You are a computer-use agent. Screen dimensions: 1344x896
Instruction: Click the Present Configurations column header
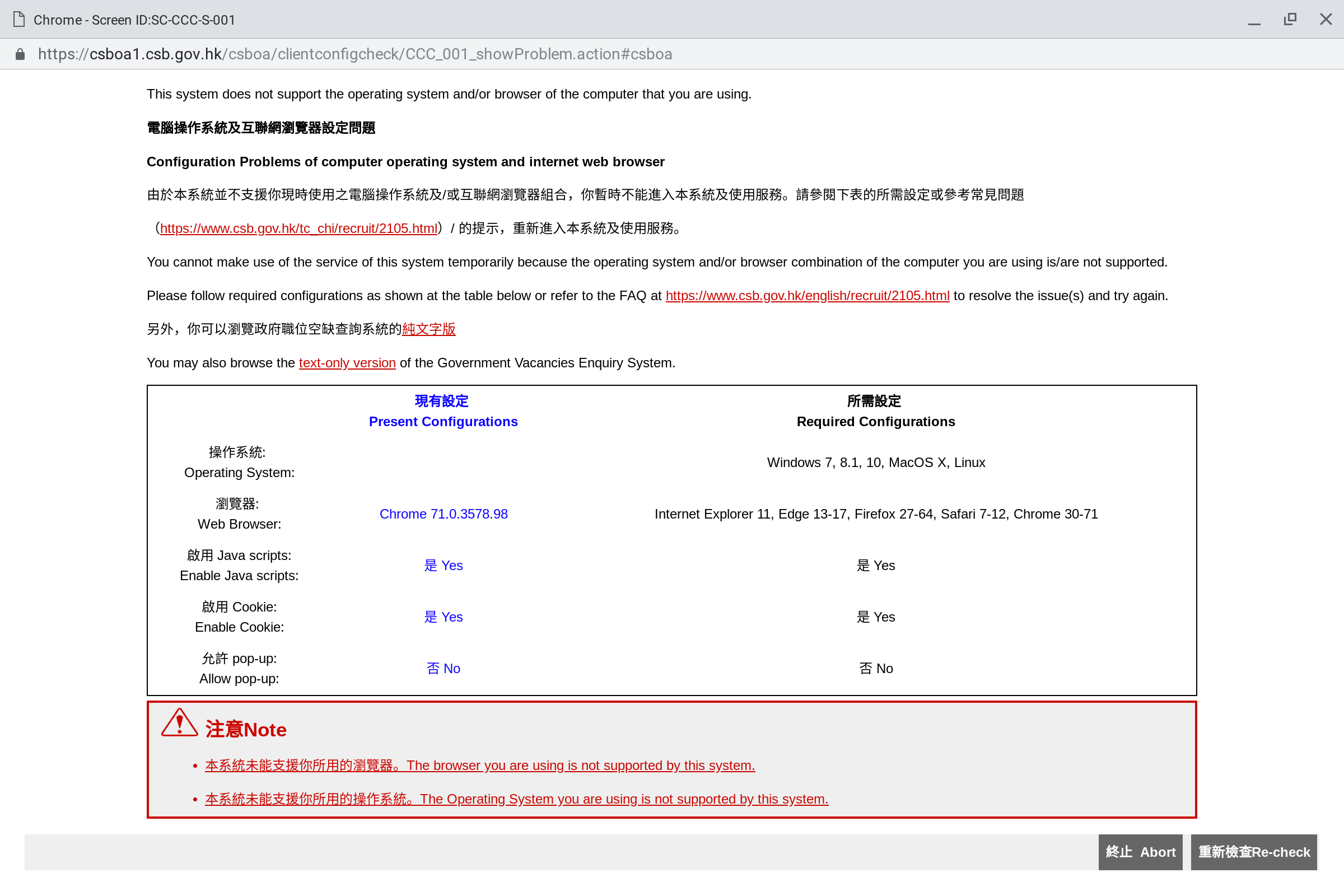[443, 412]
